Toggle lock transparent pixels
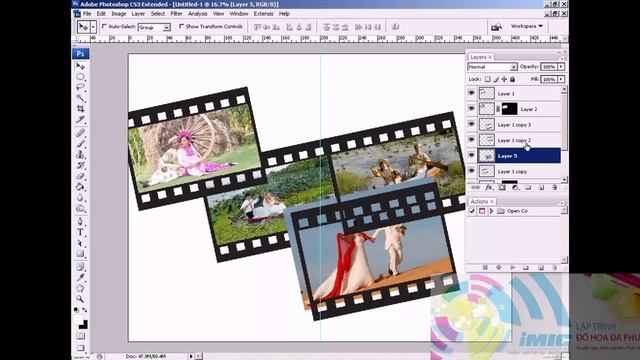This screenshot has width=640, height=360. 487,79
